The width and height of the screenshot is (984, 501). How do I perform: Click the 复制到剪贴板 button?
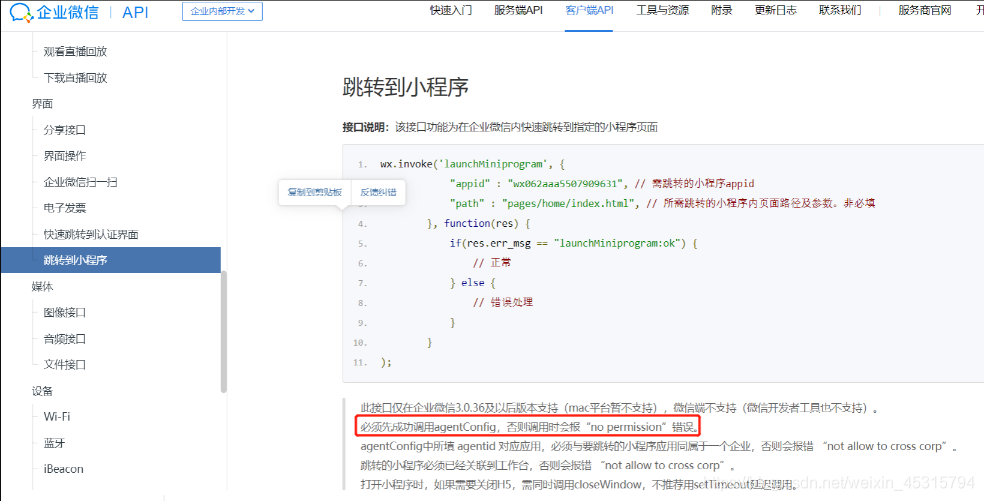tap(314, 192)
